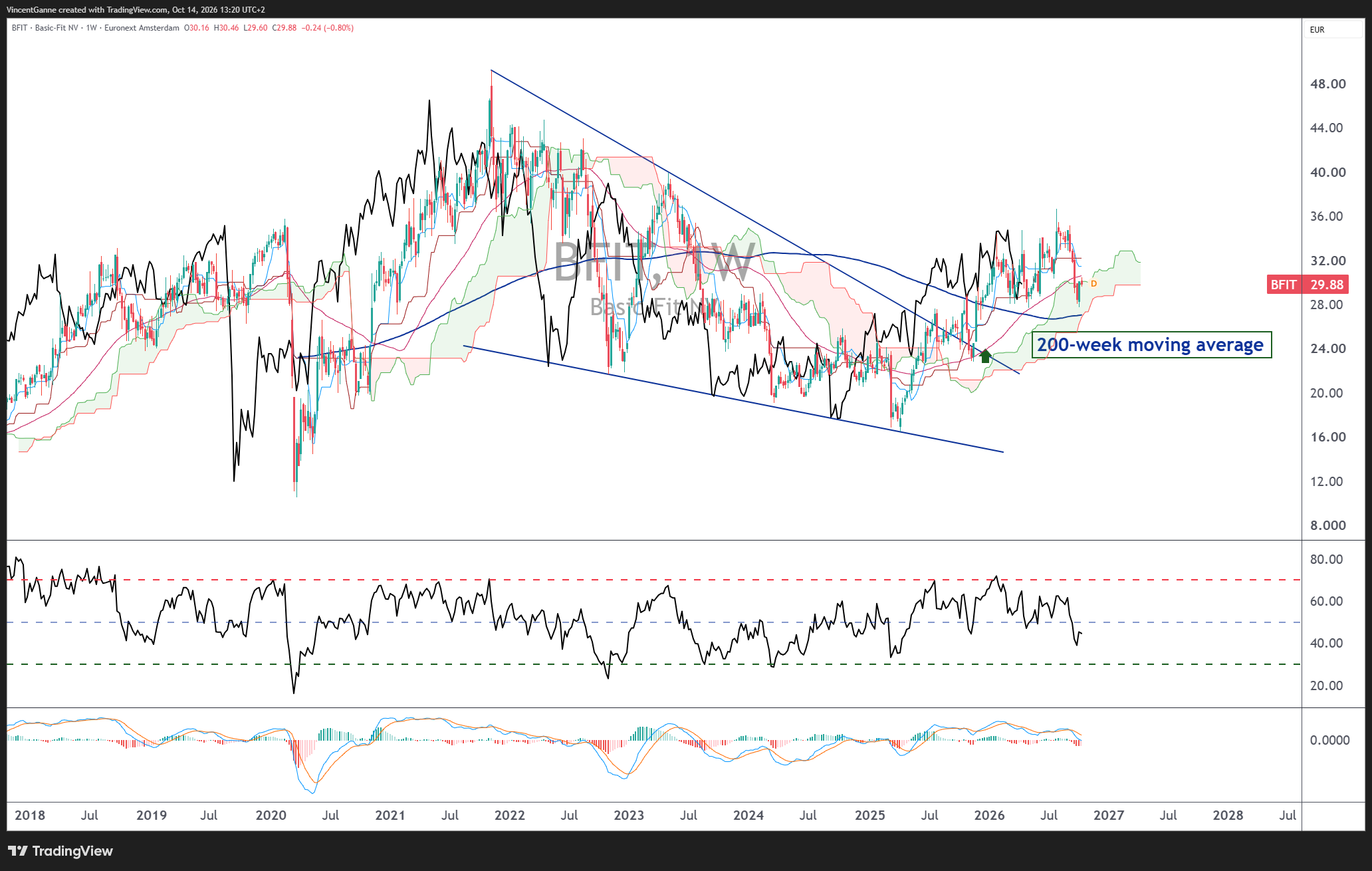Click the 2024 label on time axis
The image size is (1372, 871).
tap(748, 815)
